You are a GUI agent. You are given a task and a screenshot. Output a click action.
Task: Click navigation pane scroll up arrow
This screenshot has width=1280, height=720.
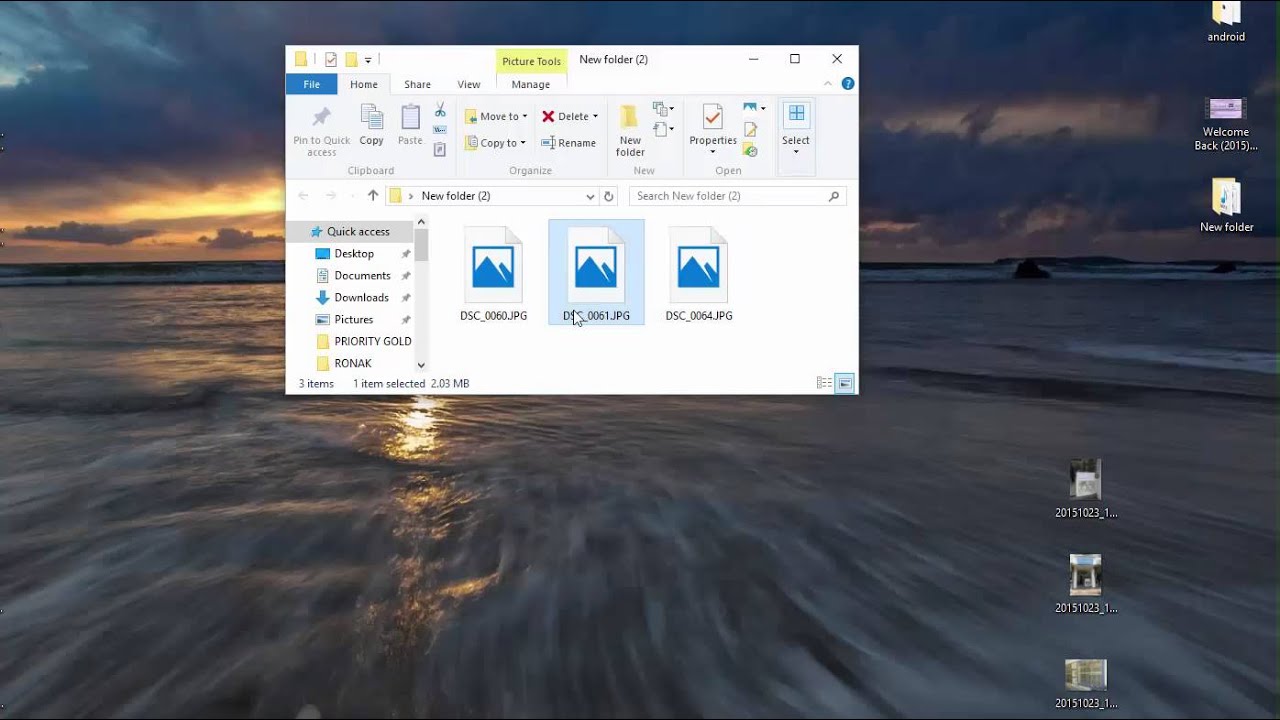tap(421, 222)
